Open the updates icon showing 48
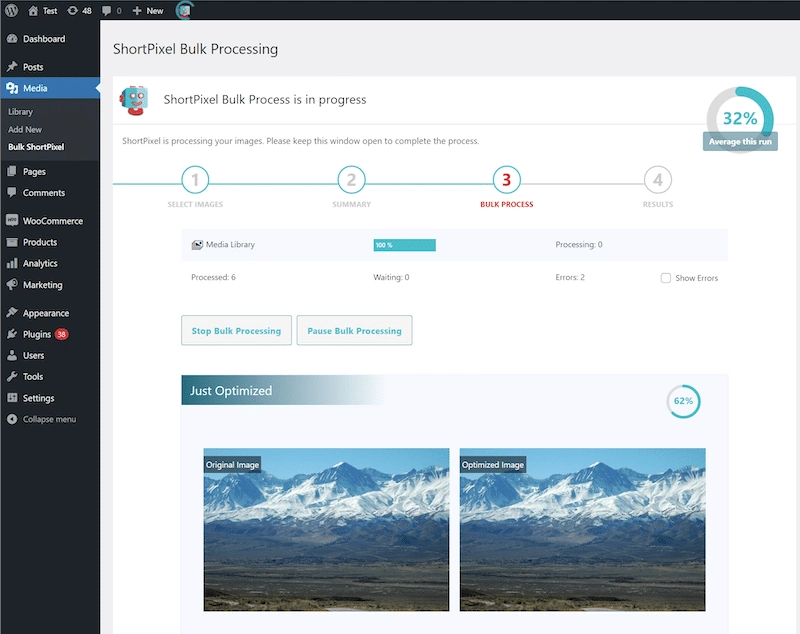 point(73,10)
